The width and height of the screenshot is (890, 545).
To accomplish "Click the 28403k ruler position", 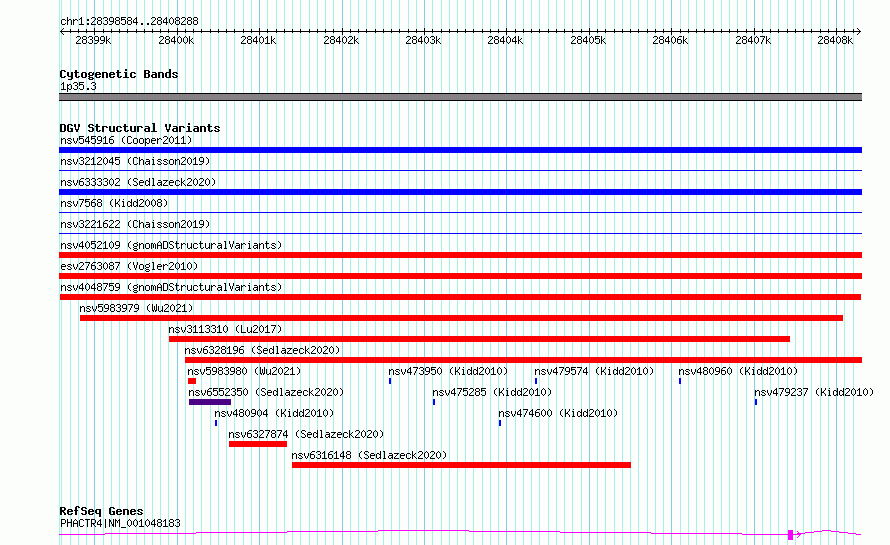I will coord(423,40).
